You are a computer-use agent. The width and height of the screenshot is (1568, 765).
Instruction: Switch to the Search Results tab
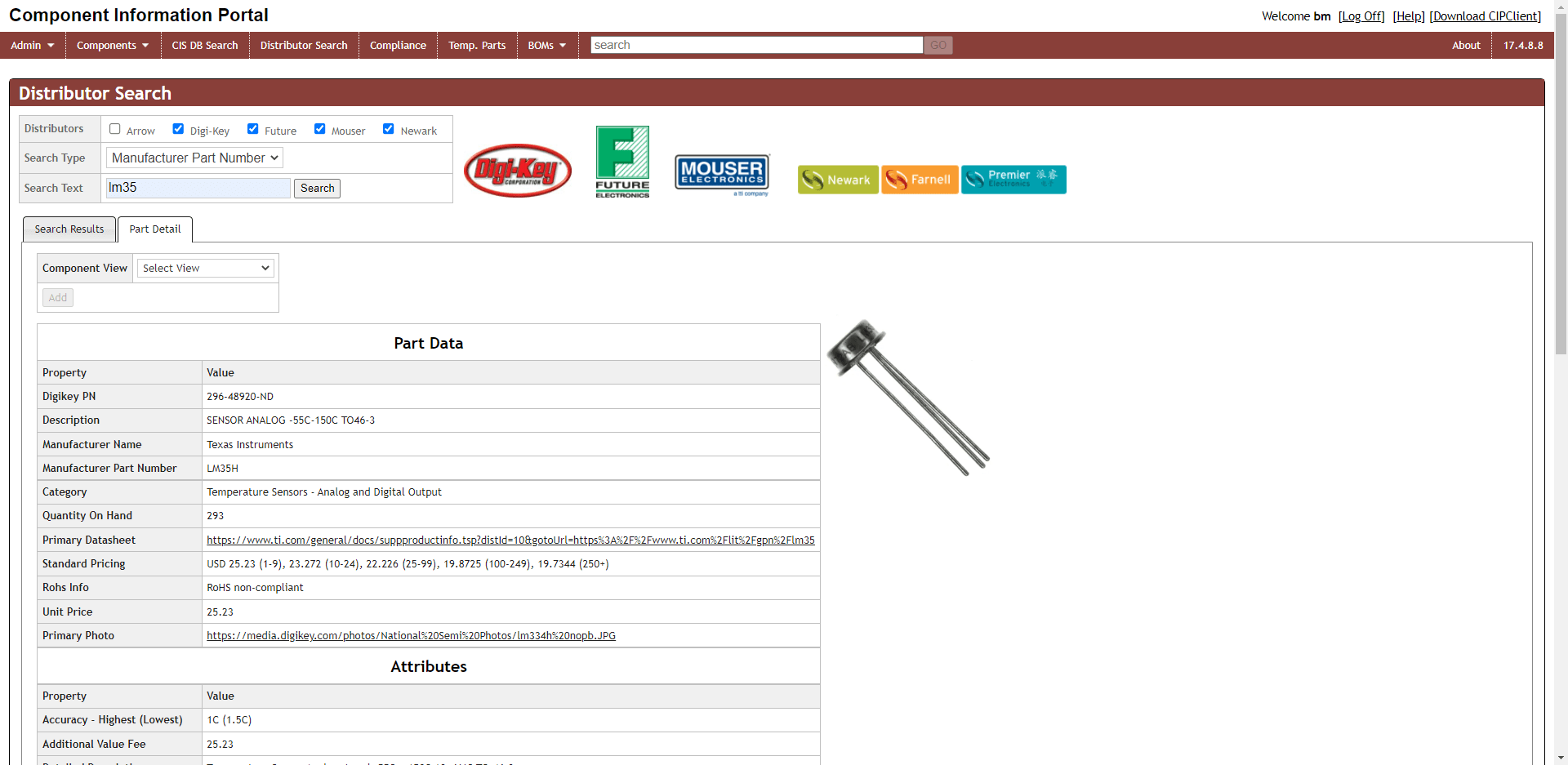[x=69, y=229]
